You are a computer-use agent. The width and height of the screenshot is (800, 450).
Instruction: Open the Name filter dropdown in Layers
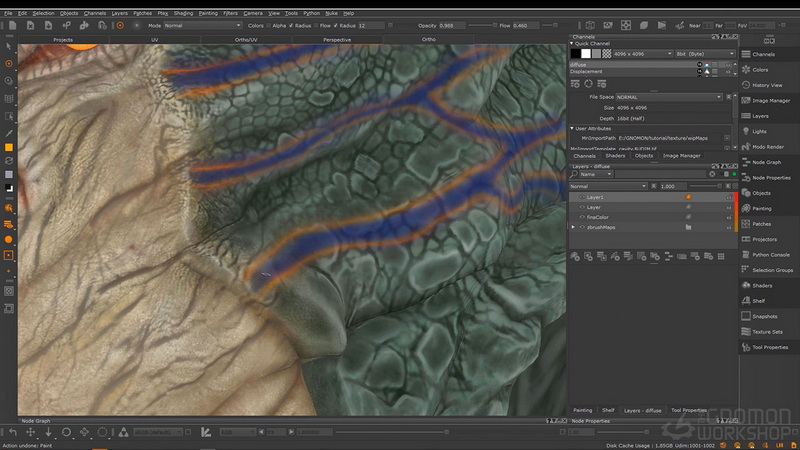[x=596, y=174]
